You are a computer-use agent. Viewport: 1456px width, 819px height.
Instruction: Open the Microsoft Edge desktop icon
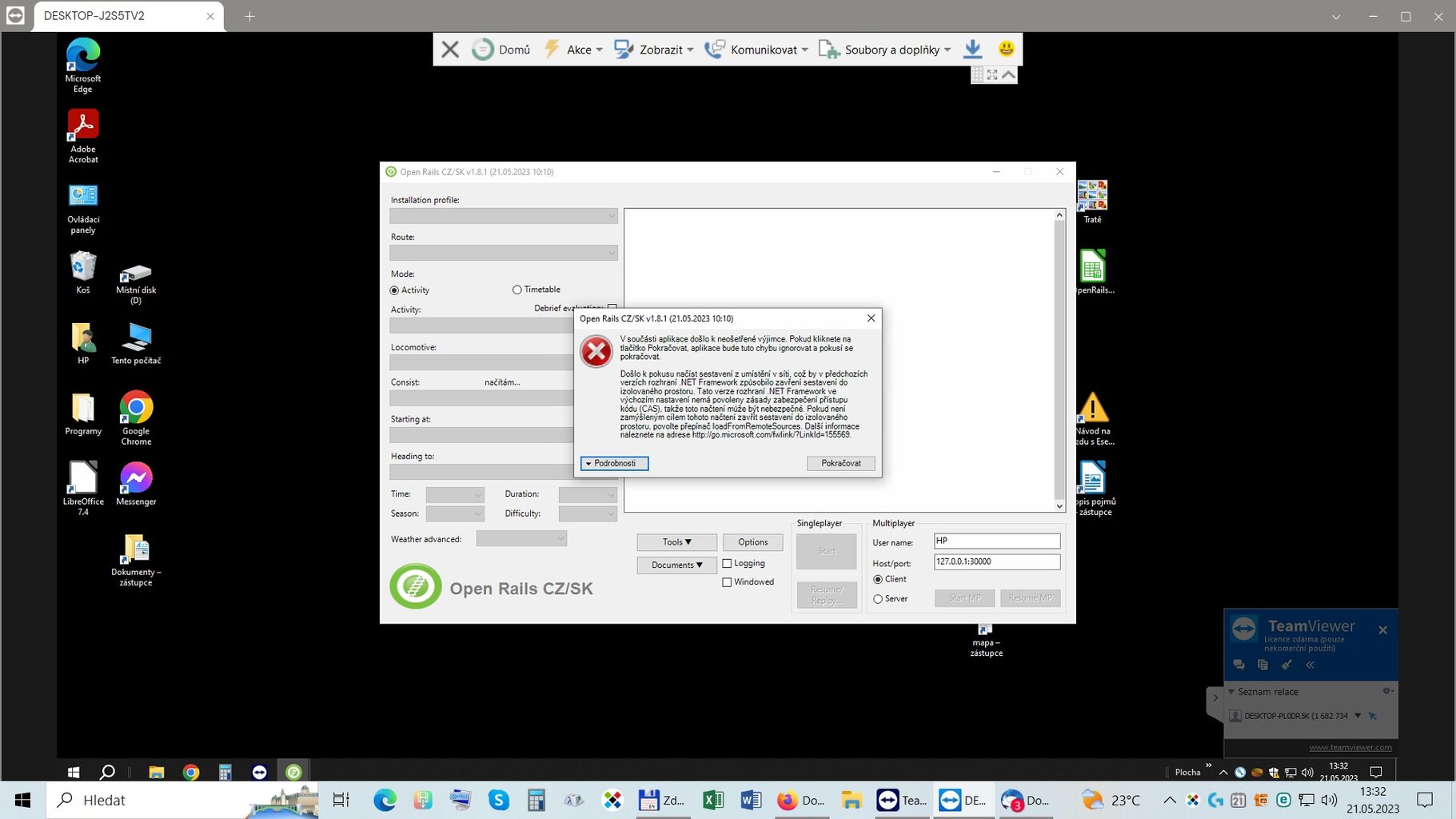83,56
